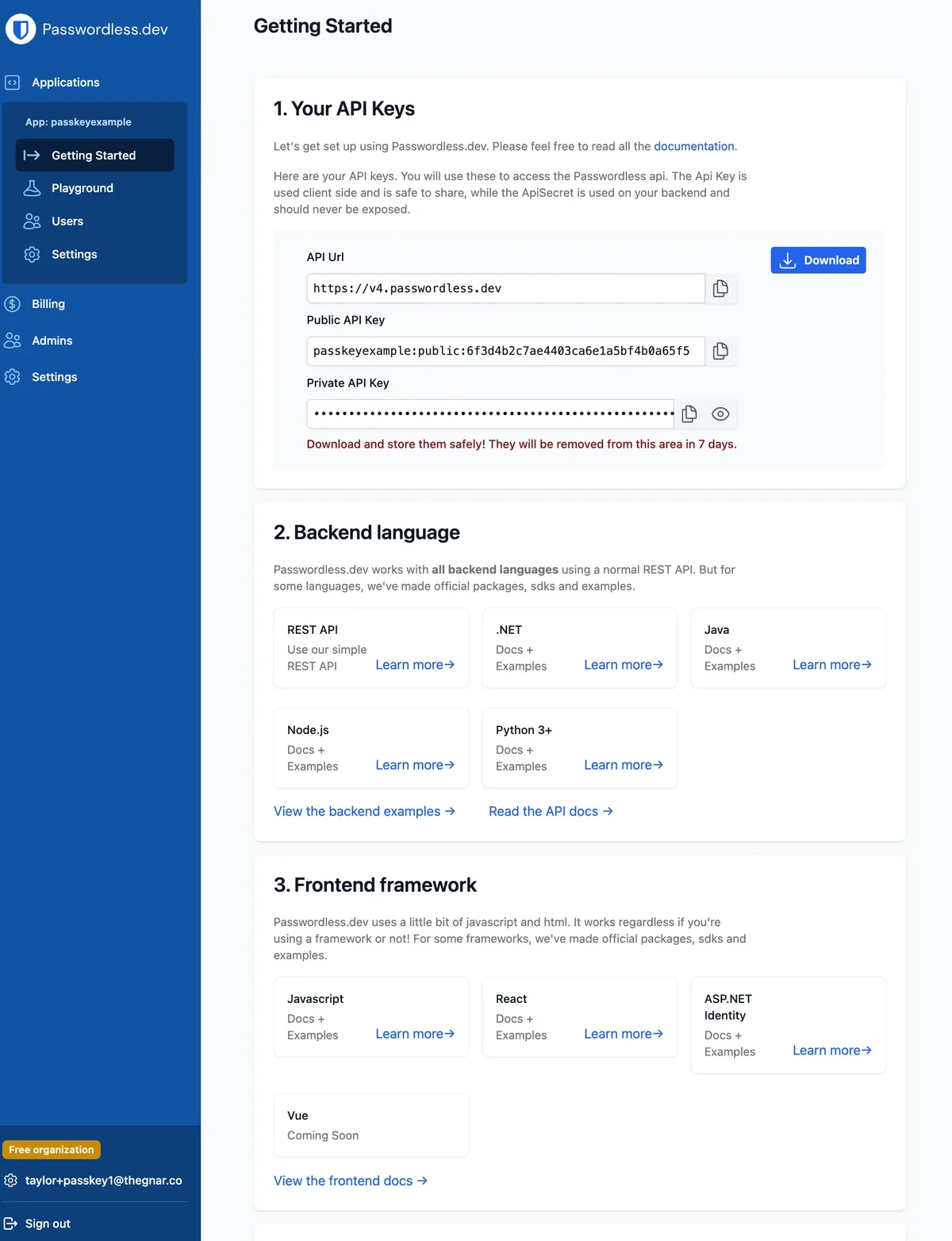Viewport: 952px width, 1241px height.
Task: Click the Free organization badge
Action: [52, 1150]
